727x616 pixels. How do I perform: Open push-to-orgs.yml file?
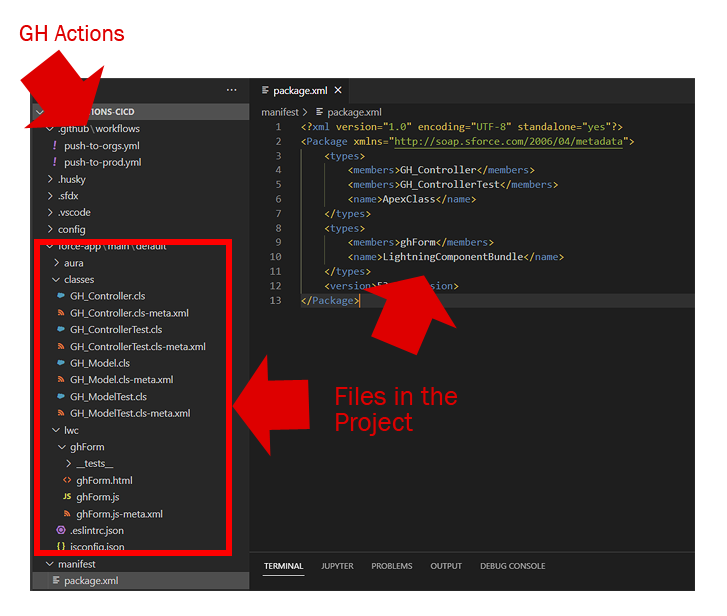pos(102,146)
